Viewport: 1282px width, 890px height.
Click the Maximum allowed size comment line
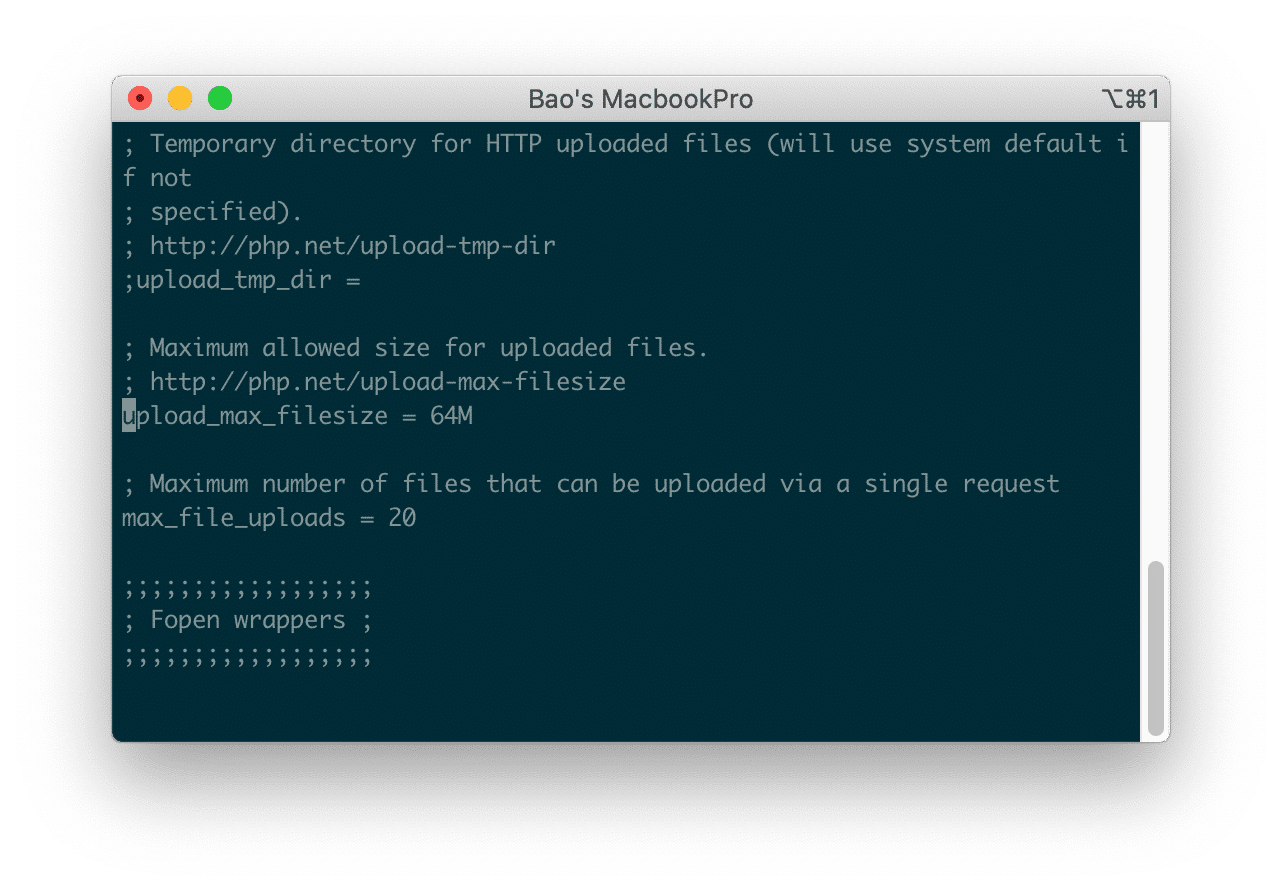(x=416, y=348)
